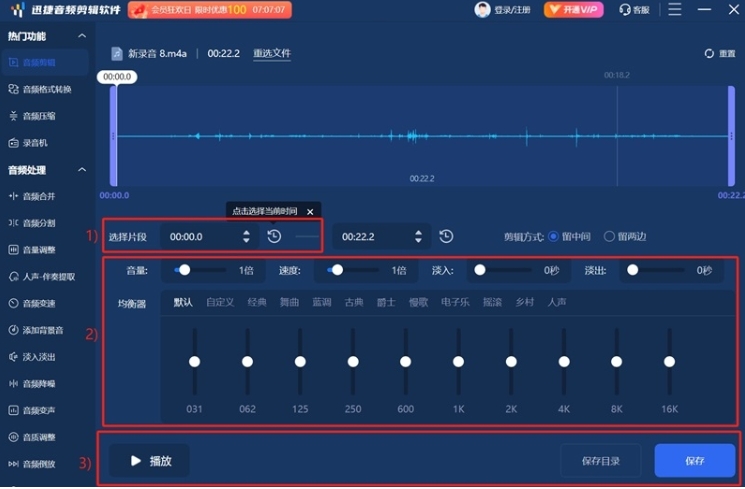Click the 播放 play button

pyautogui.click(x=150, y=460)
